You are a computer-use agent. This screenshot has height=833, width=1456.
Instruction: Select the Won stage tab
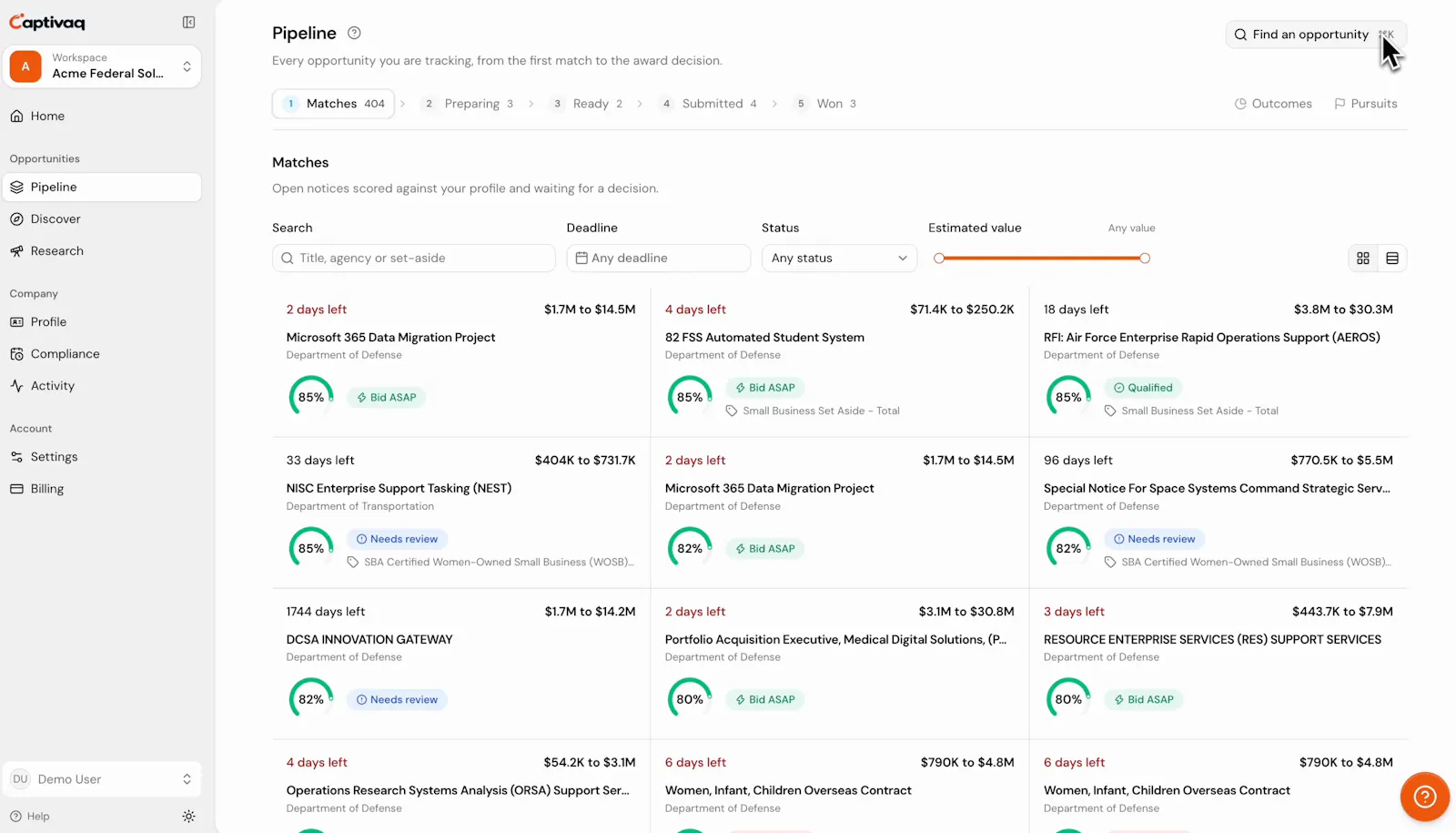[x=824, y=104]
